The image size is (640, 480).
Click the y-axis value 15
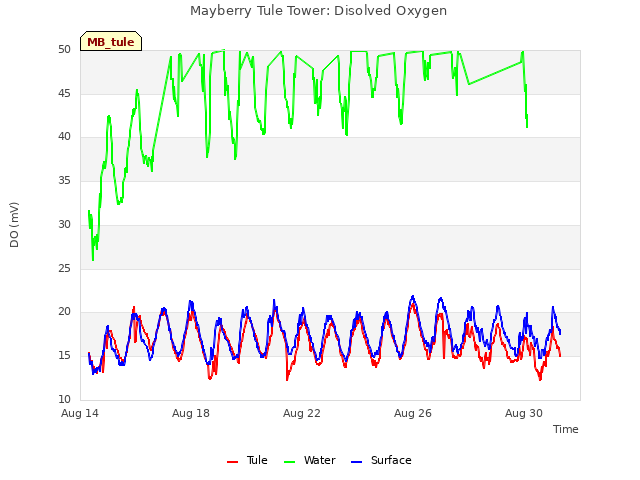[x=64, y=356]
